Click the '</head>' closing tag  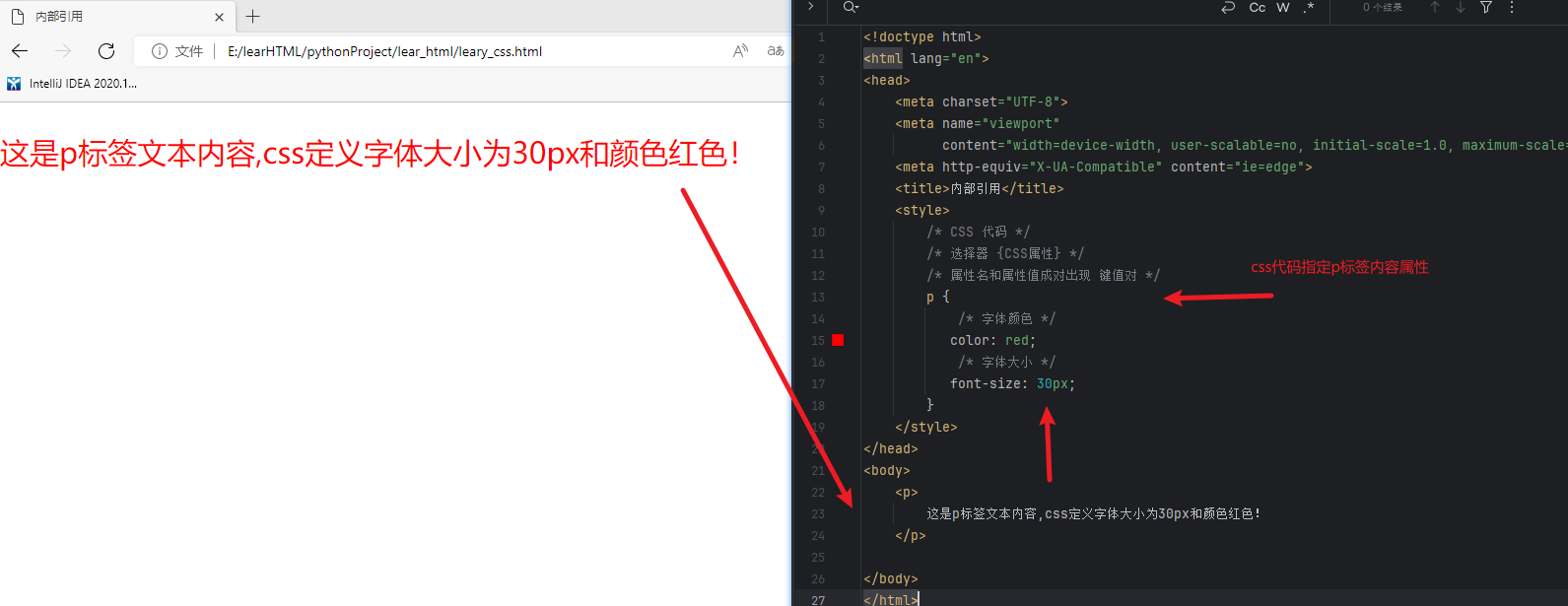click(x=891, y=448)
